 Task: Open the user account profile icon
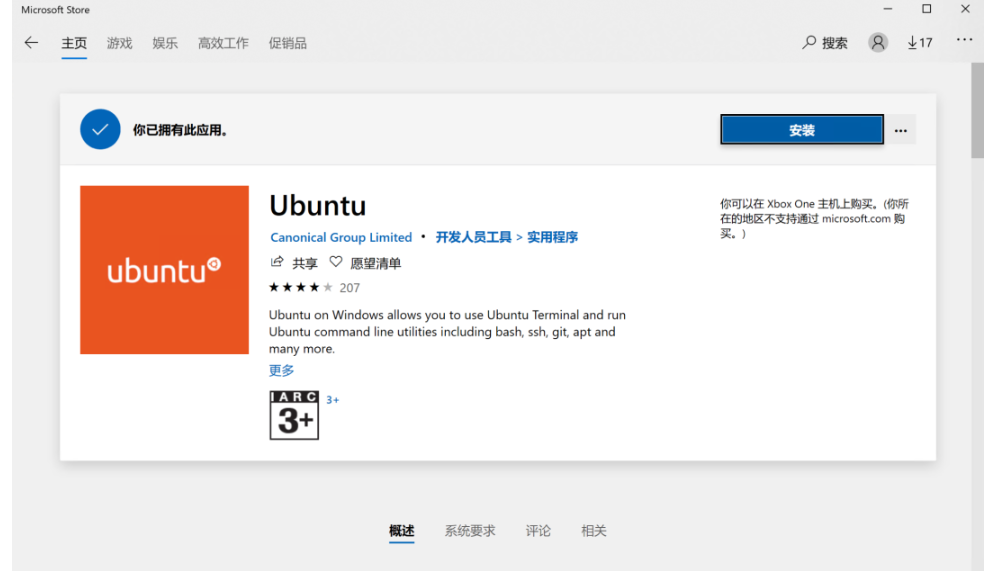[x=878, y=43]
